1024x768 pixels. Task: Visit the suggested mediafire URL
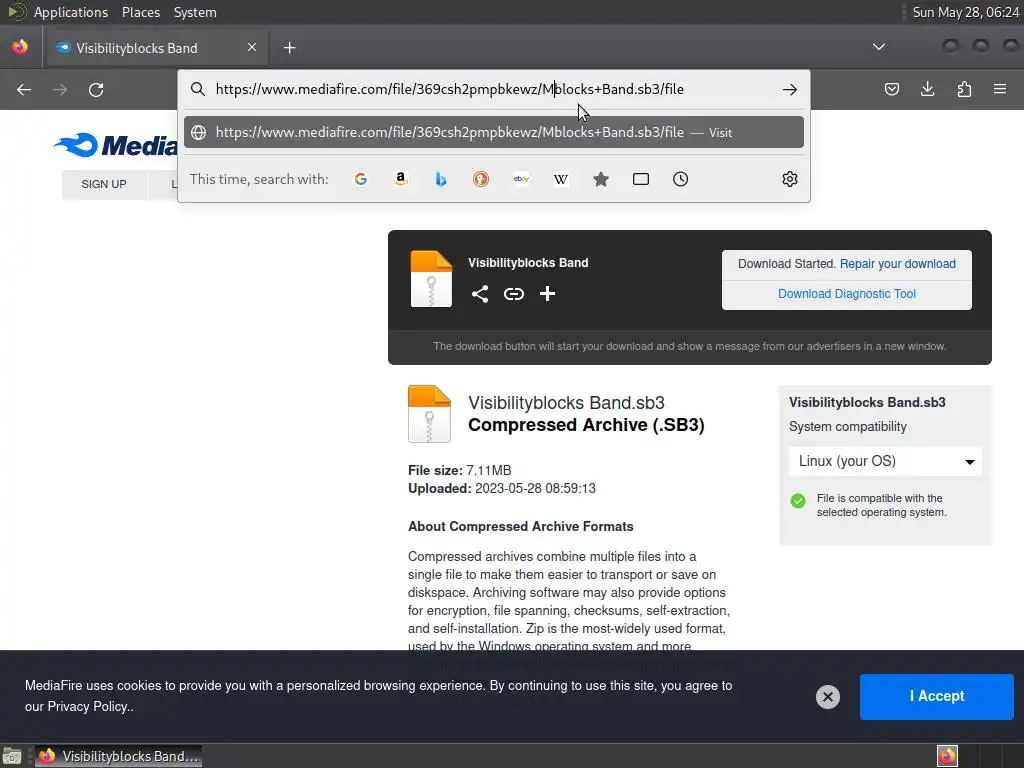[x=494, y=133]
